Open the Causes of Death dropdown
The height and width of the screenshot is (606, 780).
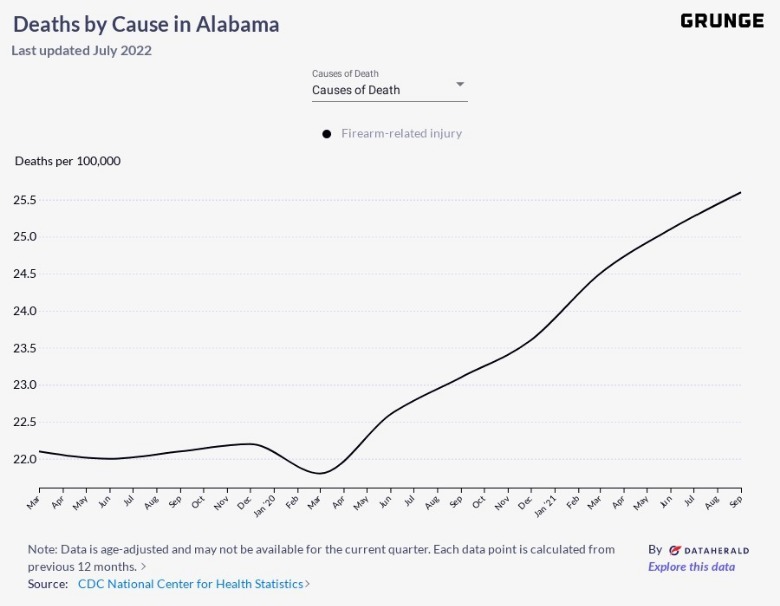[x=388, y=90]
